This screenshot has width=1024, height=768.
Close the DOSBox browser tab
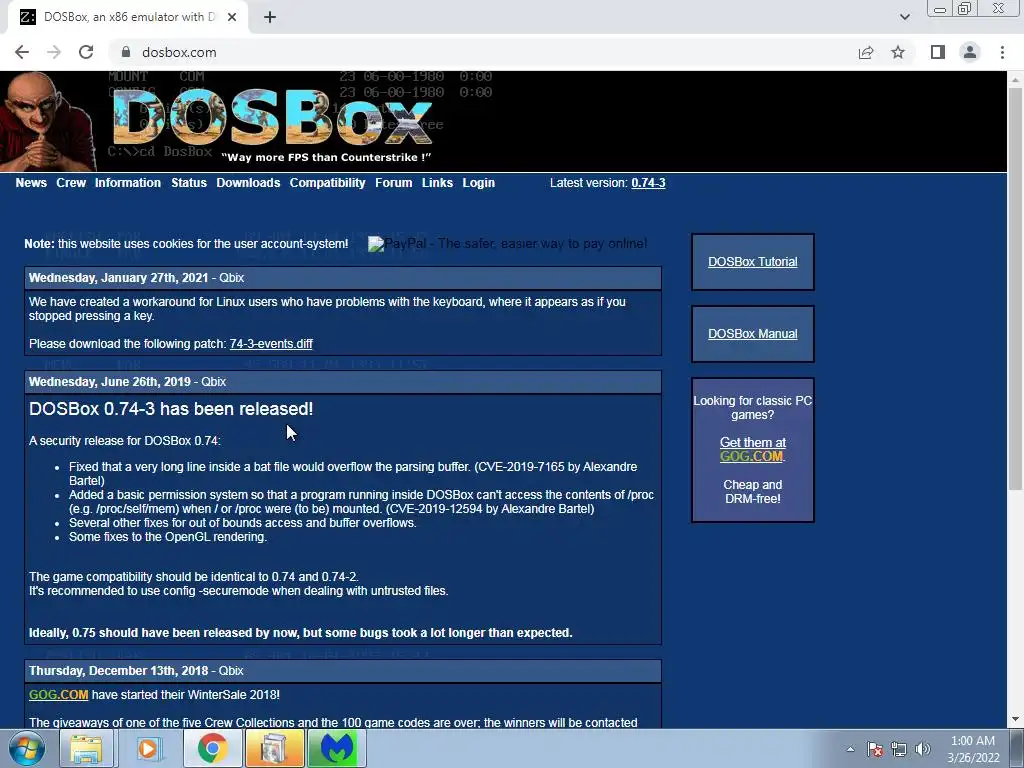(232, 17)
